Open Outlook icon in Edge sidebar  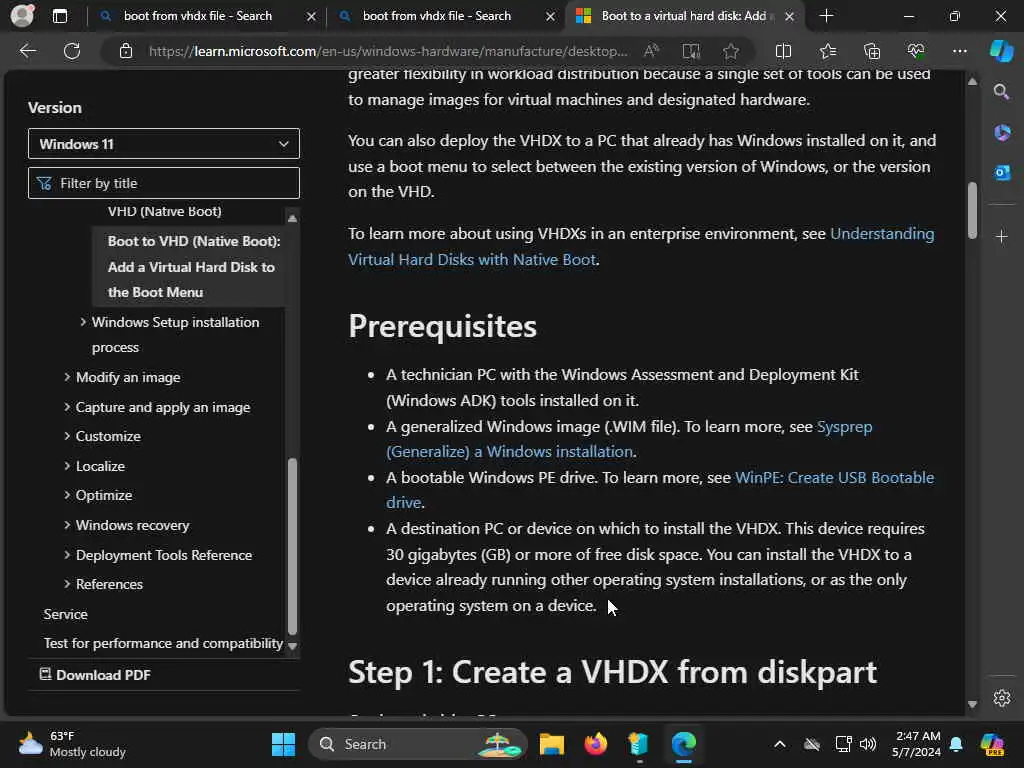1002,172
